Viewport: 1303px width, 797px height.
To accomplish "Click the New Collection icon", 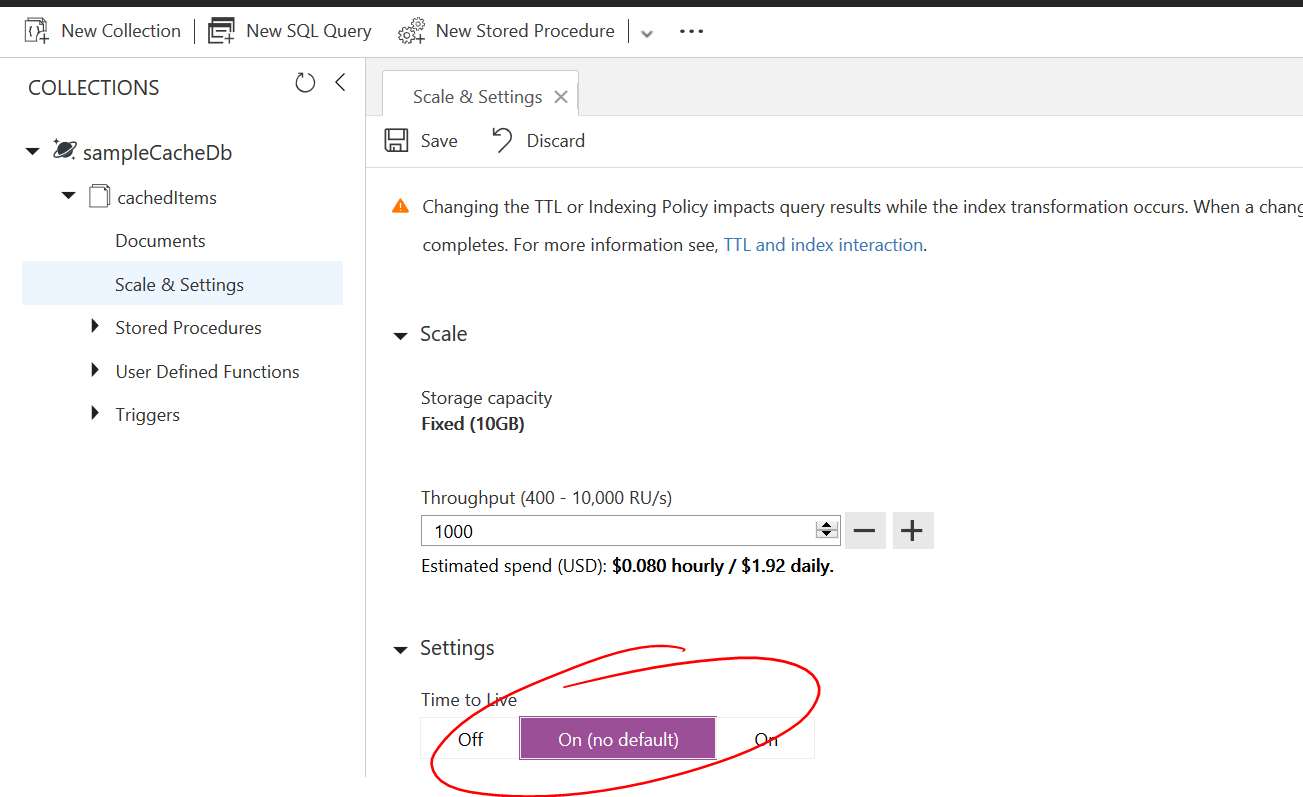I will [x=36, y=30].
